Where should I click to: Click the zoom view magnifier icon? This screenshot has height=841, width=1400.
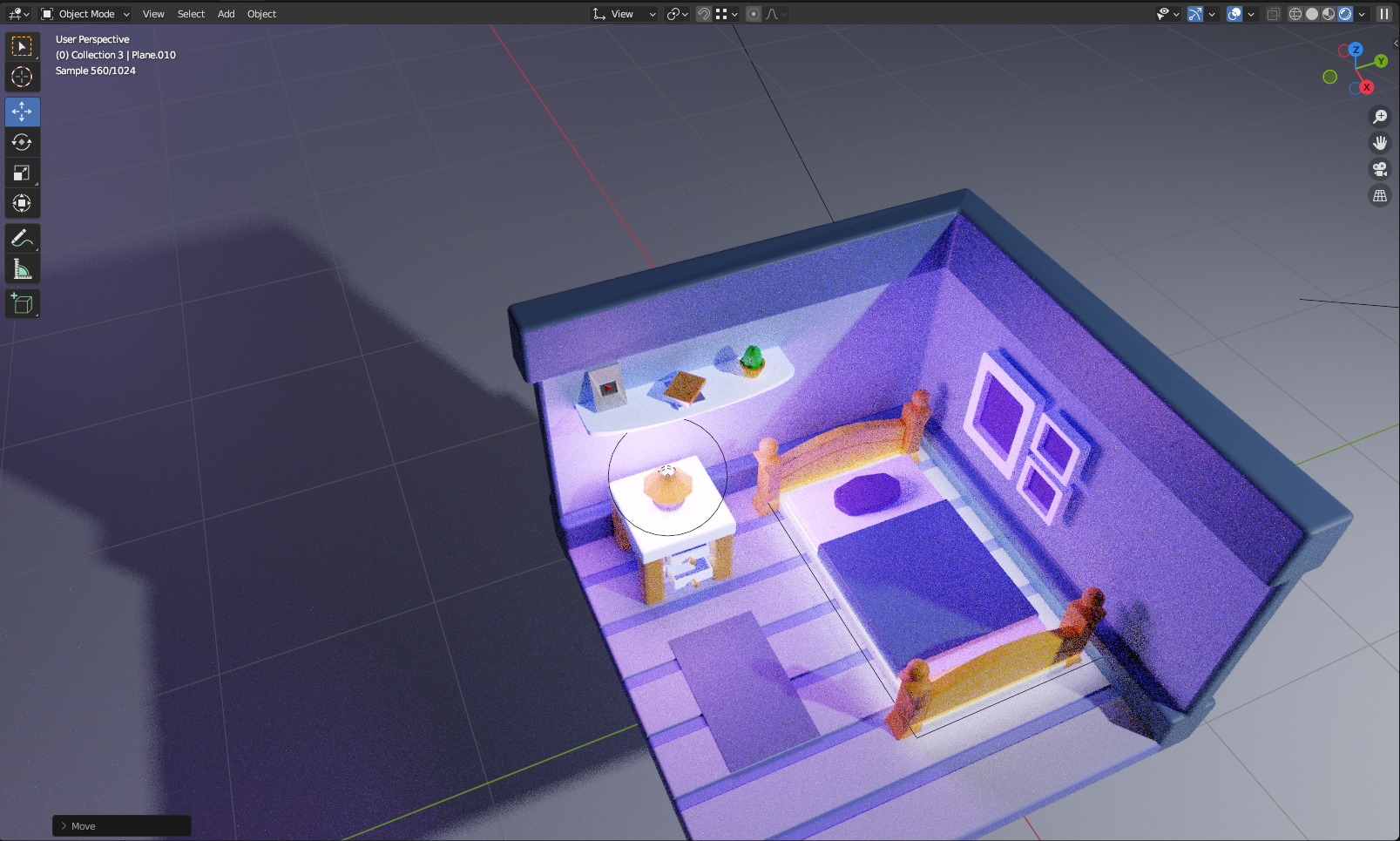[1380, 117]
